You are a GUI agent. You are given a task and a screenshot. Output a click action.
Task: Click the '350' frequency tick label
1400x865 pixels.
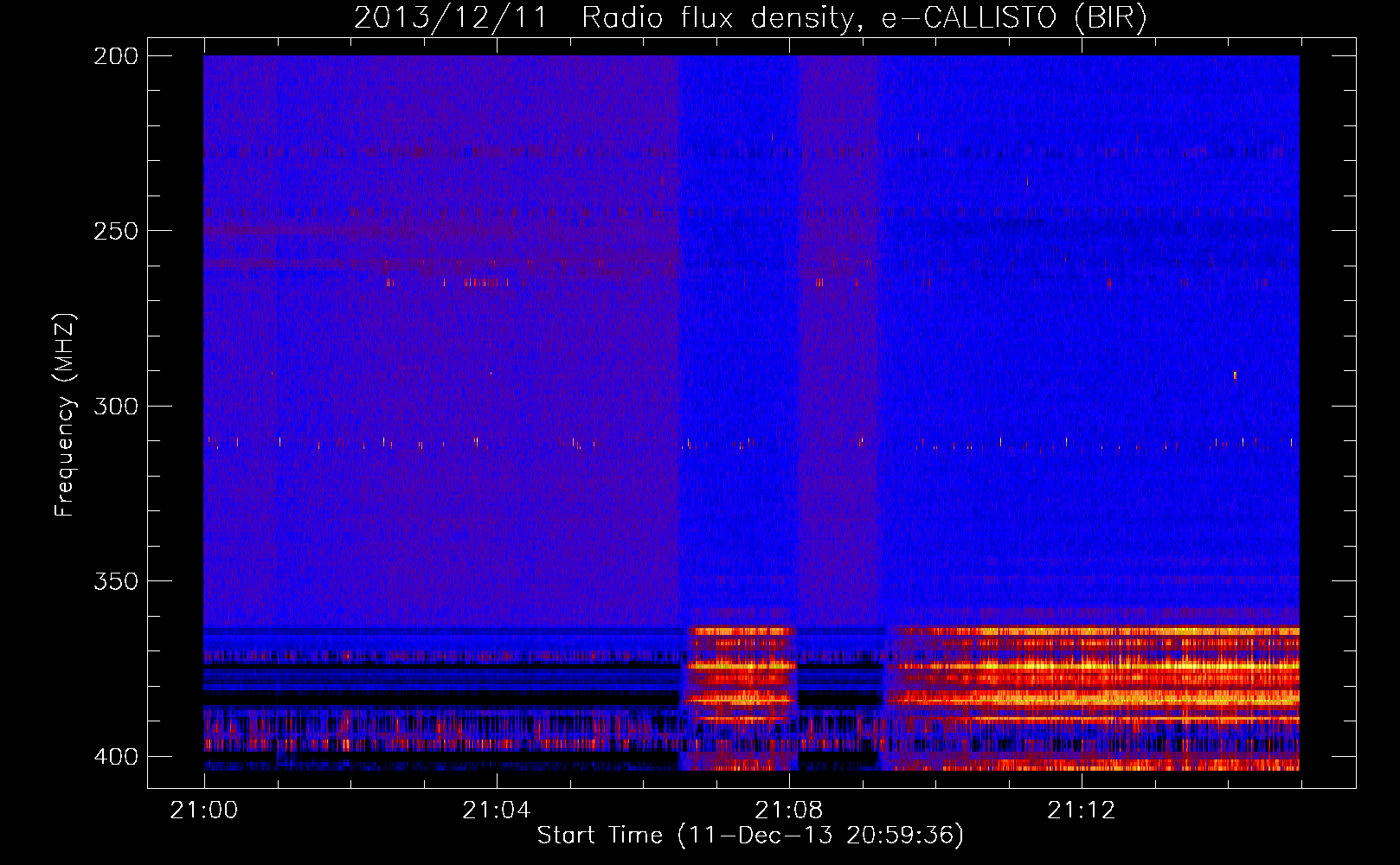116,581
